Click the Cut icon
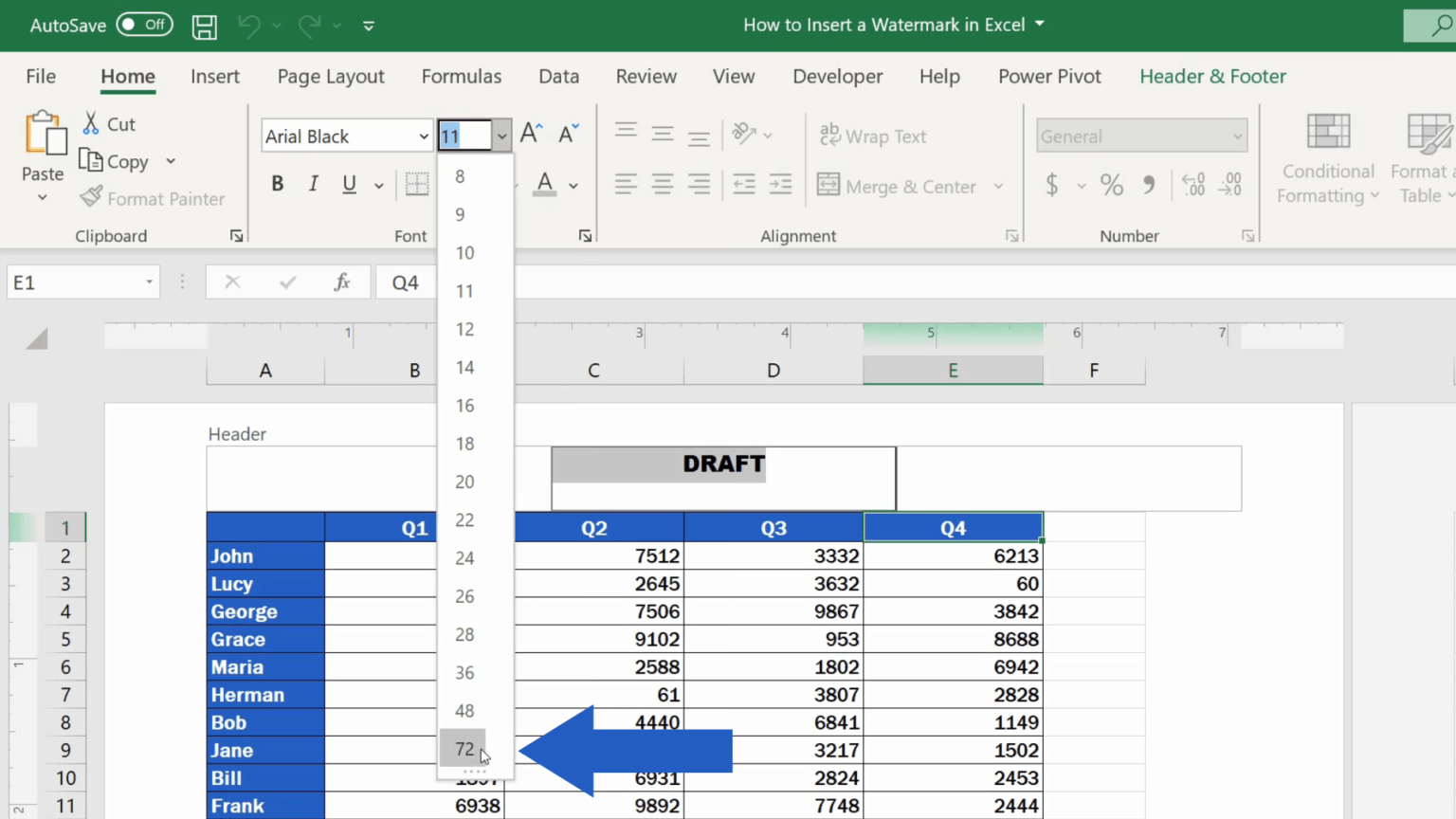The width and height of the screenshot is (1456, 819). (91, 123)
